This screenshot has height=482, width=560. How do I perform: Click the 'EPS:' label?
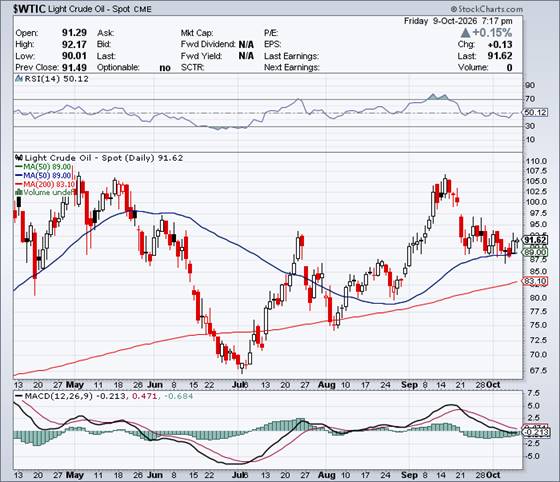click(272, 45)
